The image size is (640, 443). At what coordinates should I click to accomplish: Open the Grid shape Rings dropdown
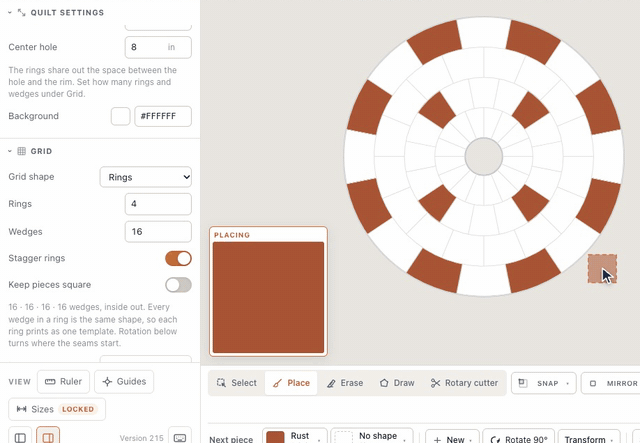tap(146, 177)
